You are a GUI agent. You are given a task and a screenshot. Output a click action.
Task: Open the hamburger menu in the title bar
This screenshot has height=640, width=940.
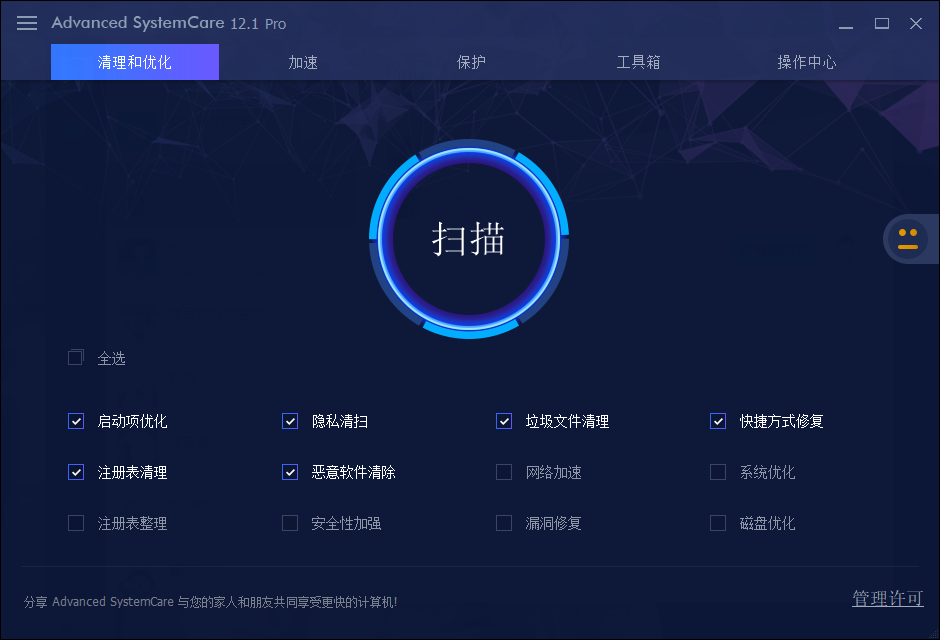click(26, 23)
